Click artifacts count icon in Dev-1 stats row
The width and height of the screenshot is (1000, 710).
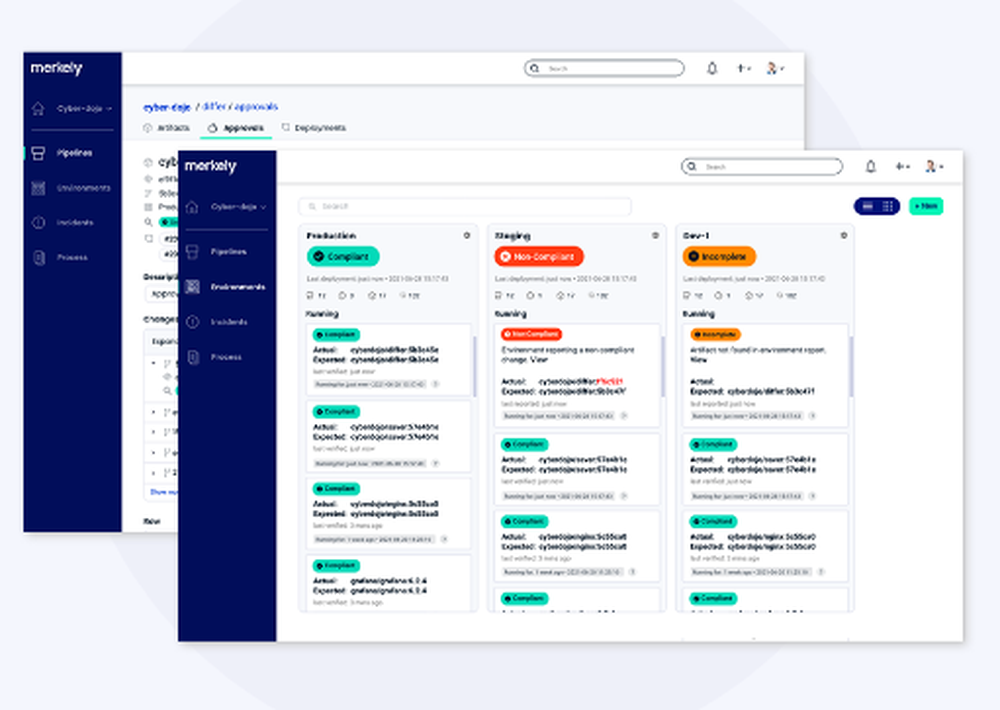tap(687, 295)
